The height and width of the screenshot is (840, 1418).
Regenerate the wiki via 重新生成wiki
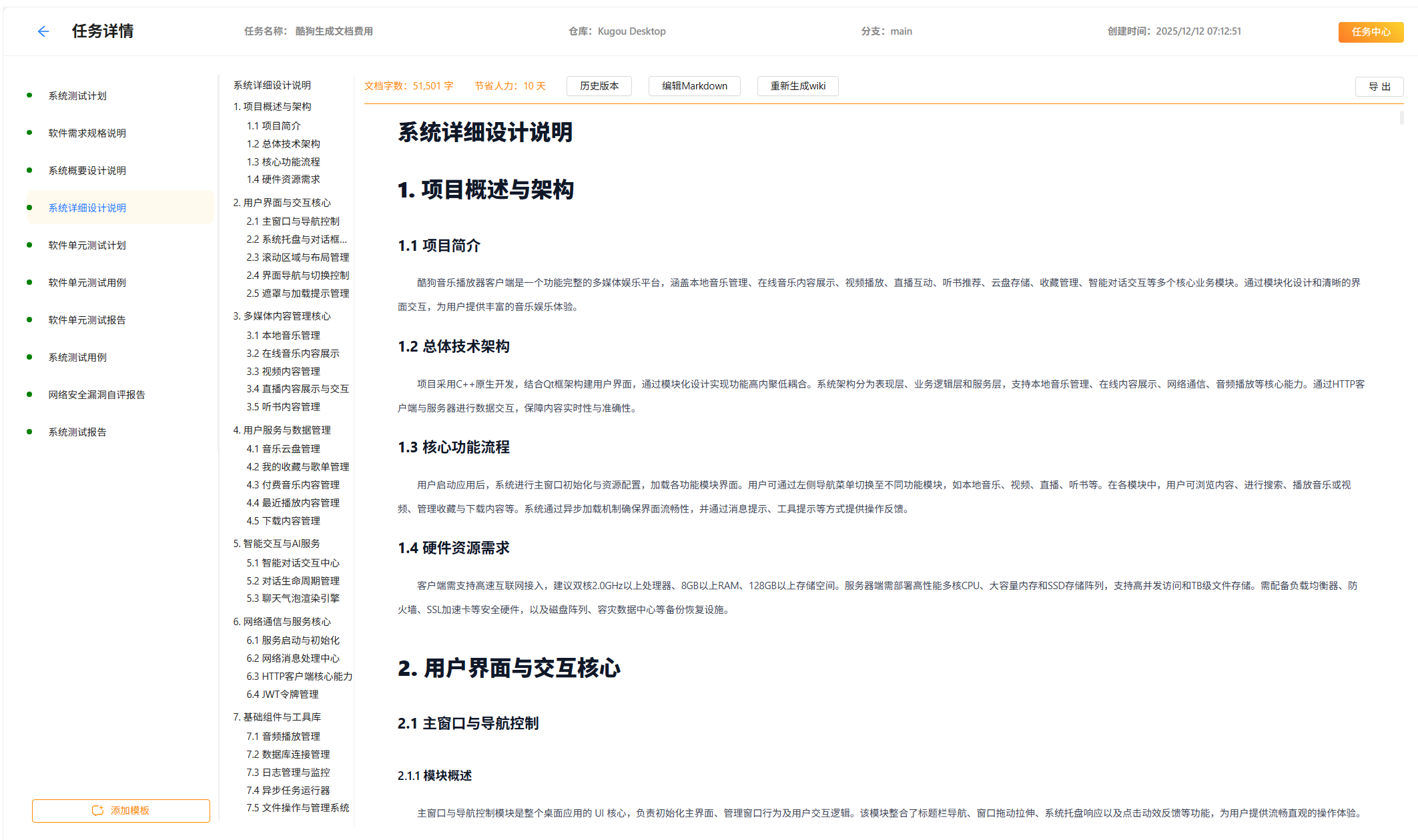pos(797,85)
